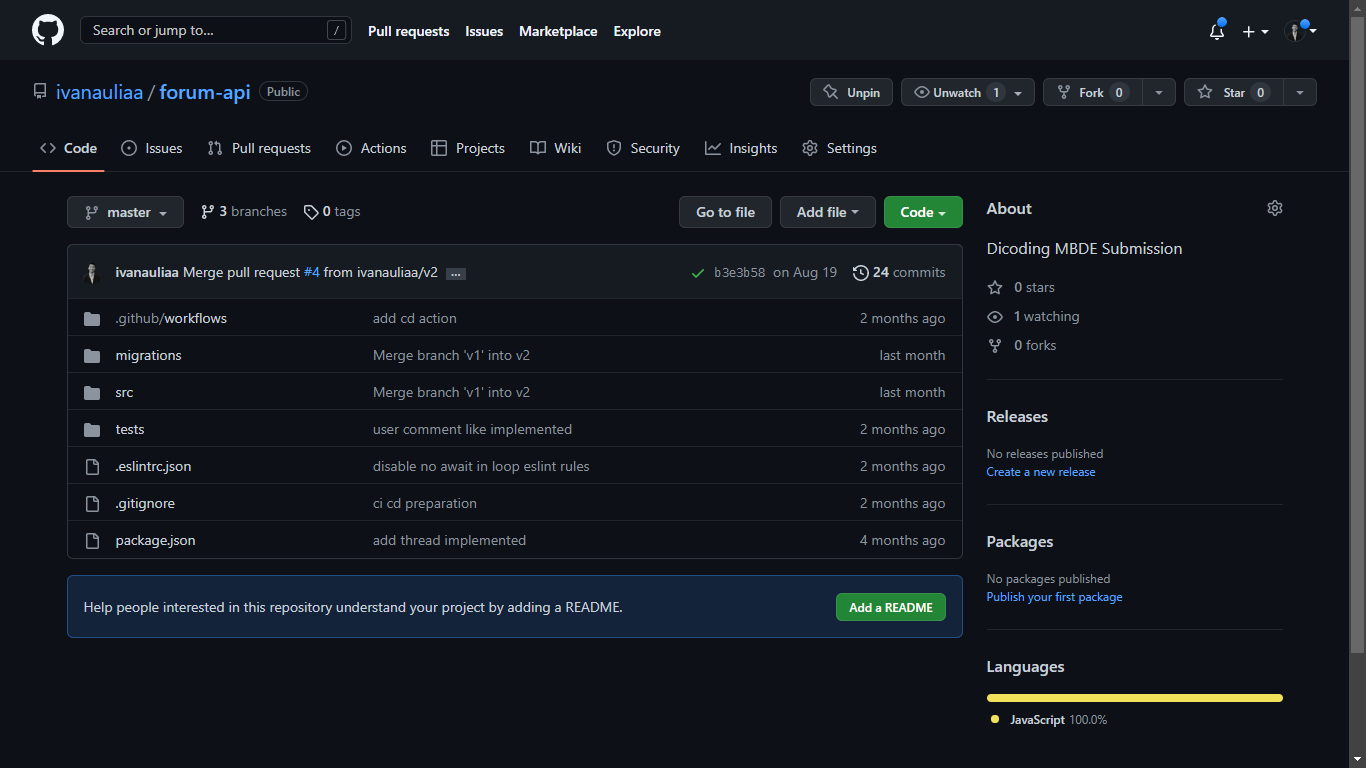
Task: Open the ivanauliaa owner link
Action: [x=100, y=92]
